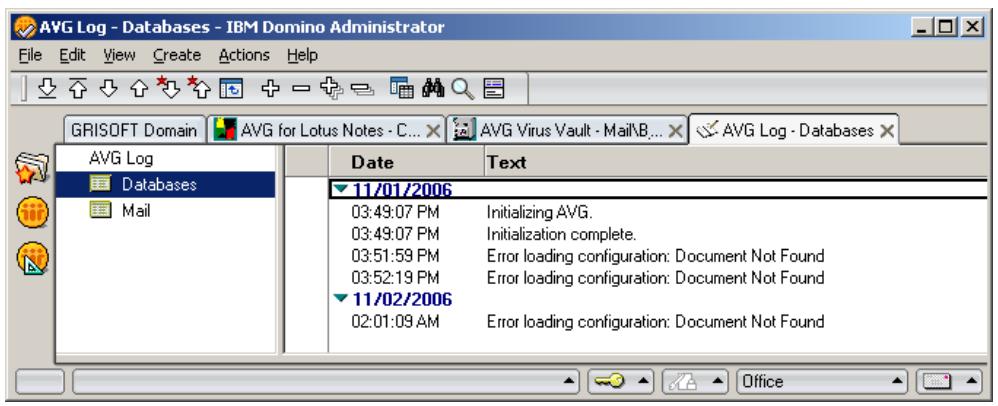
Task: Click the Databases view icon in navigator
Action: point(101,185)
